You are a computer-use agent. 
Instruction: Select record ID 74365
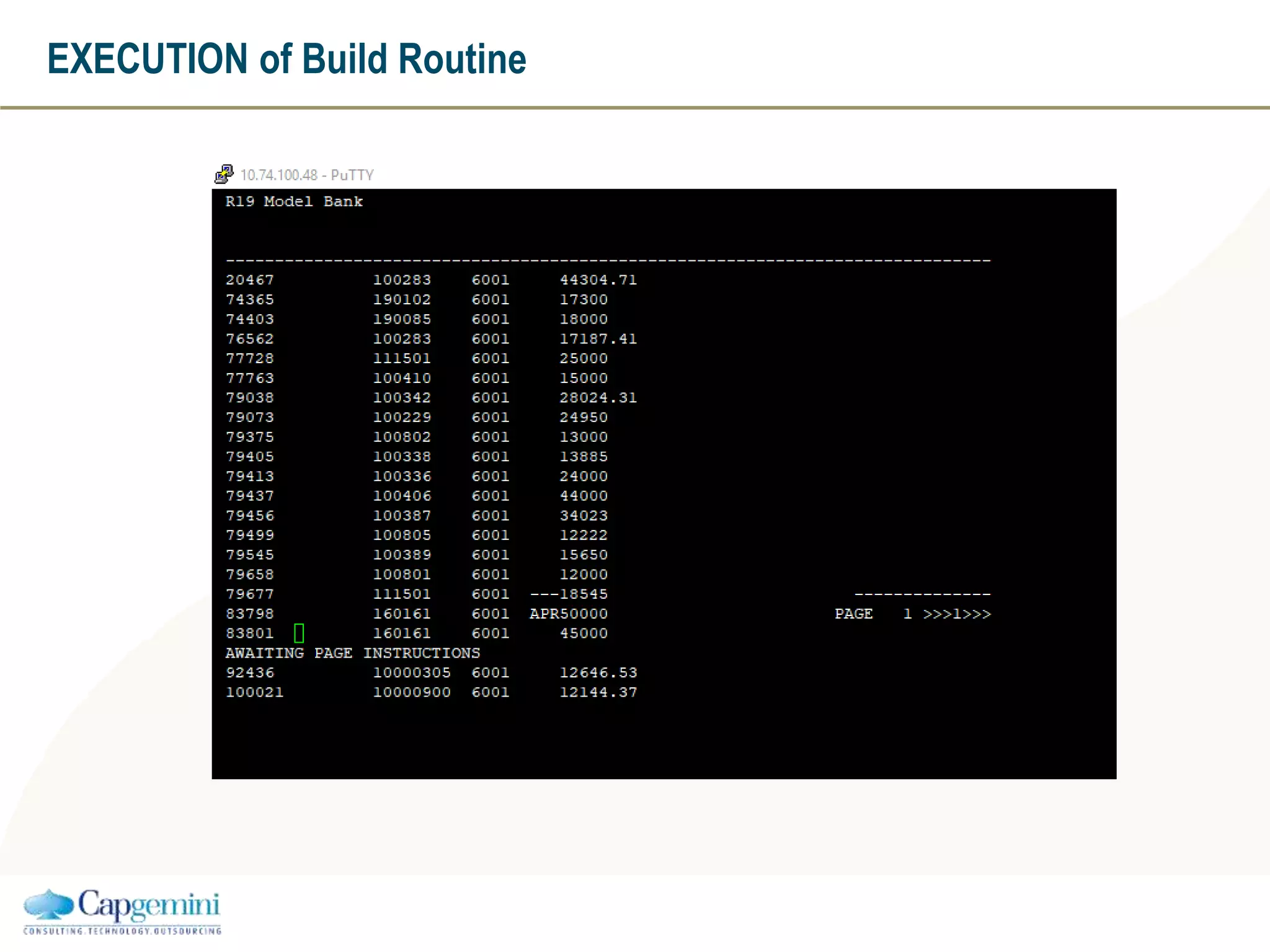click(250, 300)
